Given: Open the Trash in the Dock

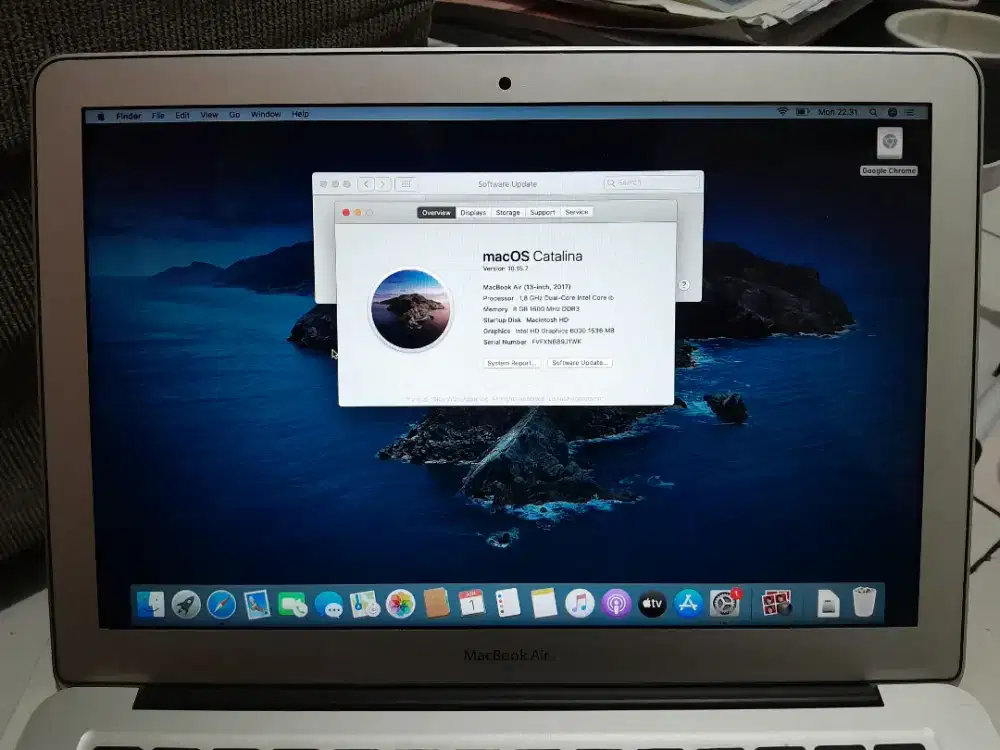Looking at the screenshot, I should coord(864,602).
